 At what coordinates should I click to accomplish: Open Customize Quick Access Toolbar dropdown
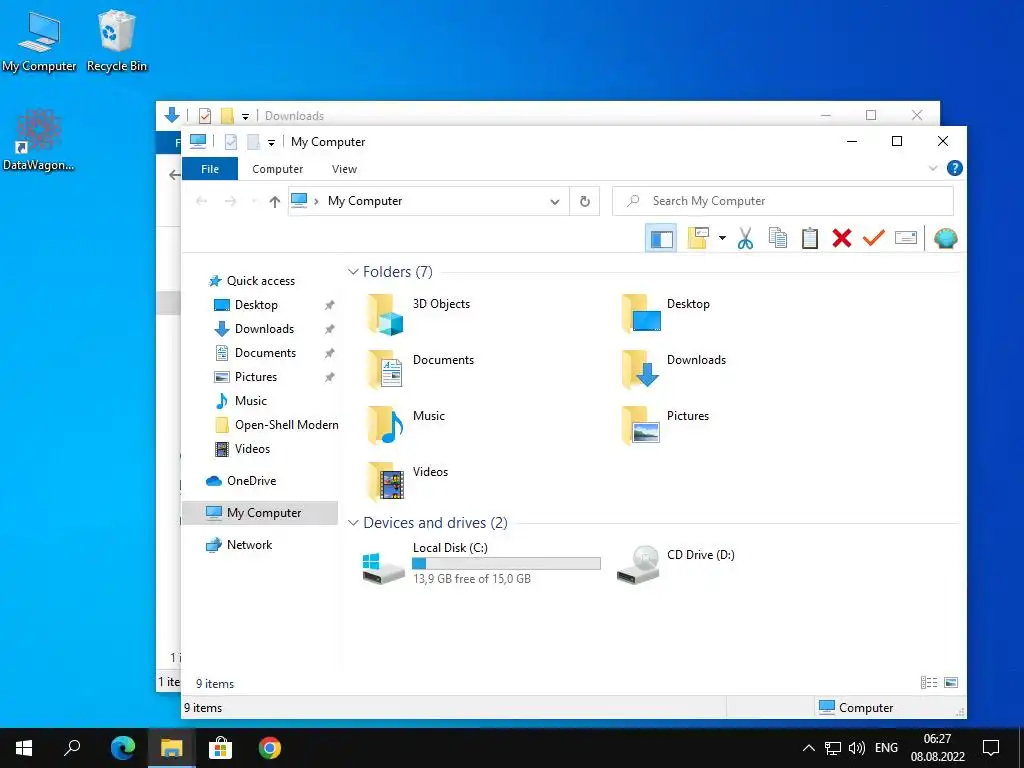tap(271, 142)
